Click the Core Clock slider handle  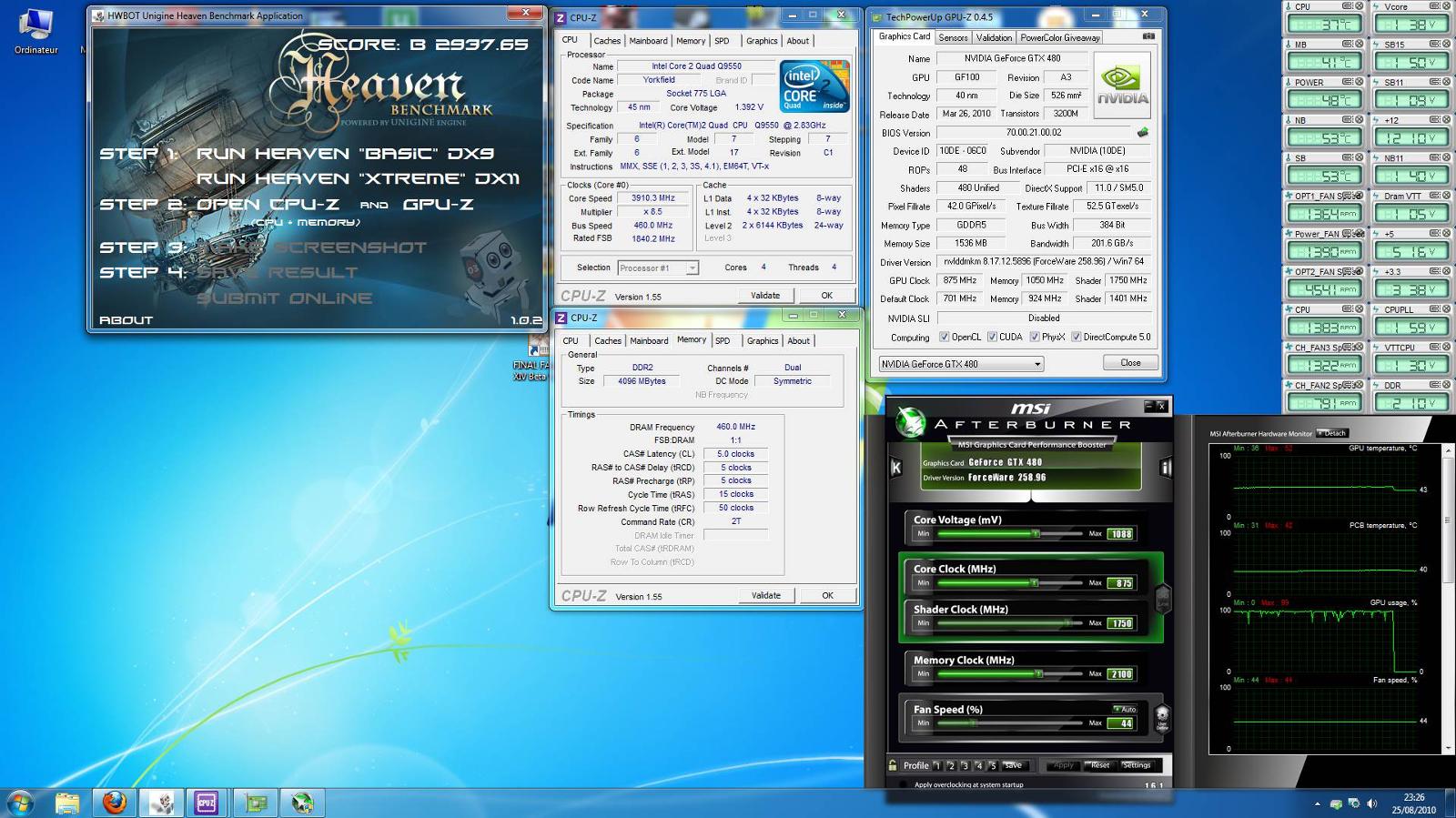1034,583
